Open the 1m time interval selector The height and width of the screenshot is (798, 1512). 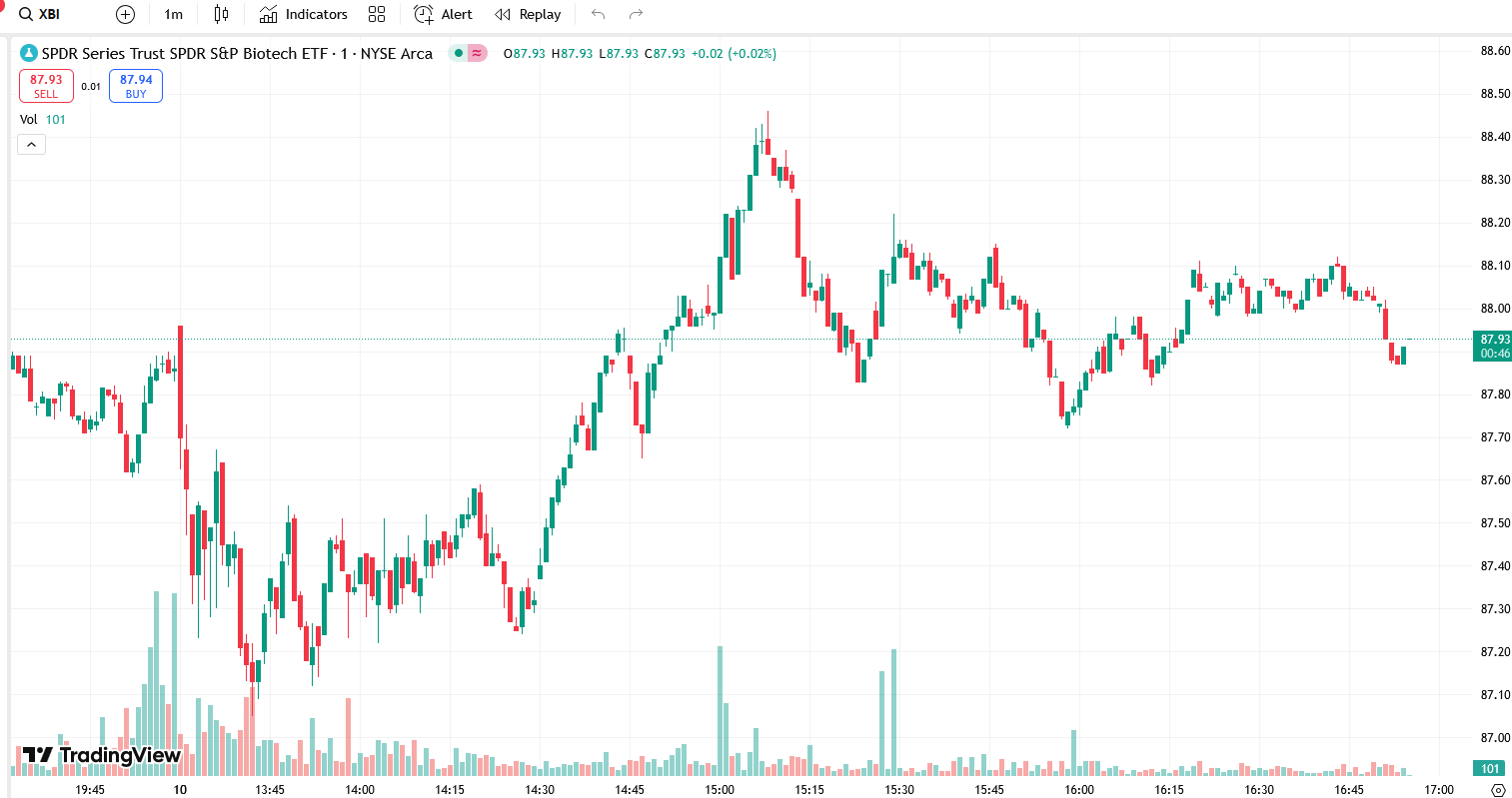point(174,14)
